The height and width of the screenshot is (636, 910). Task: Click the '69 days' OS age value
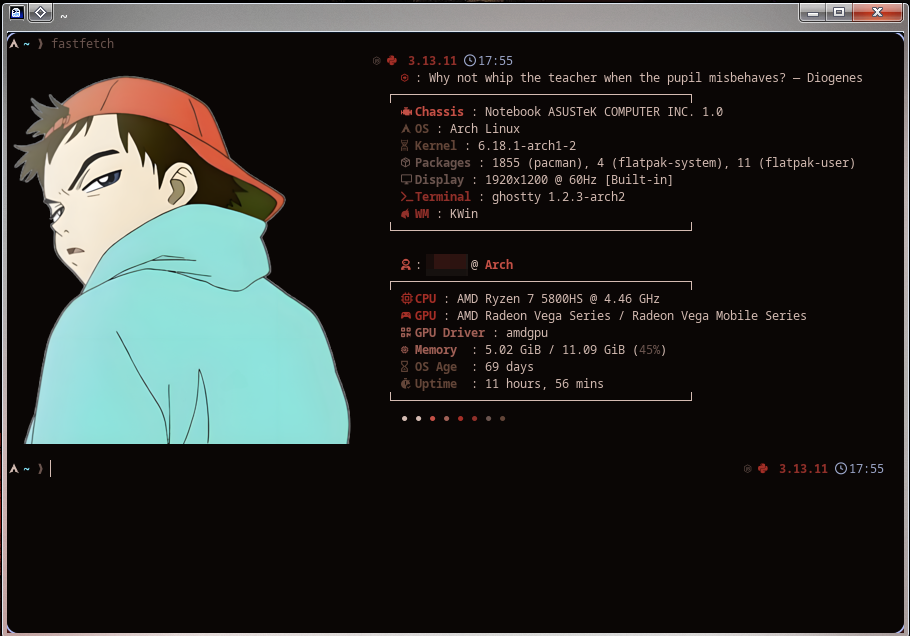click(509, 367)
